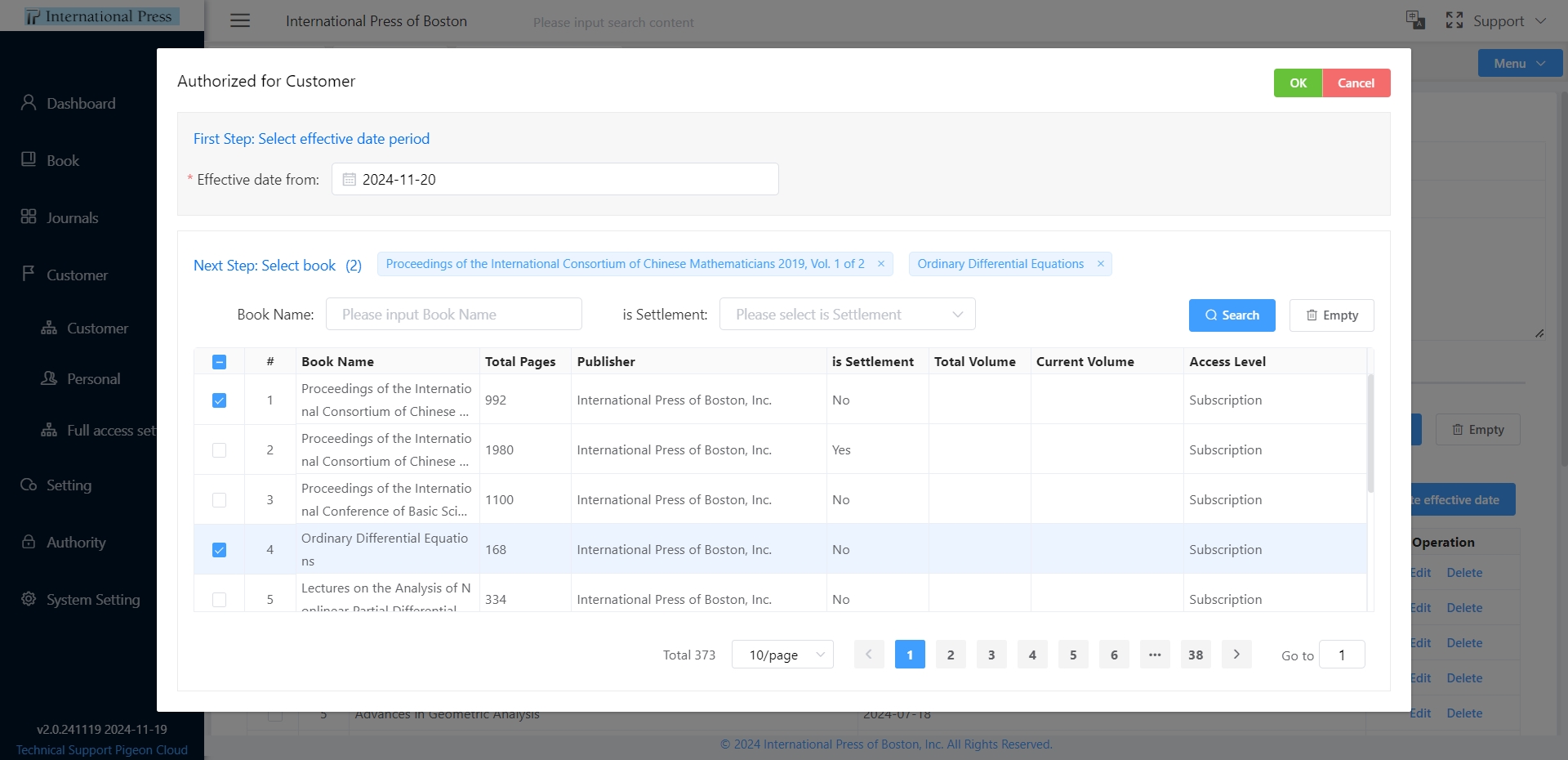Screen dimensions: 1568x760
Task: Click the trash icon on dialog Empty button
Action: point(1312,315)
